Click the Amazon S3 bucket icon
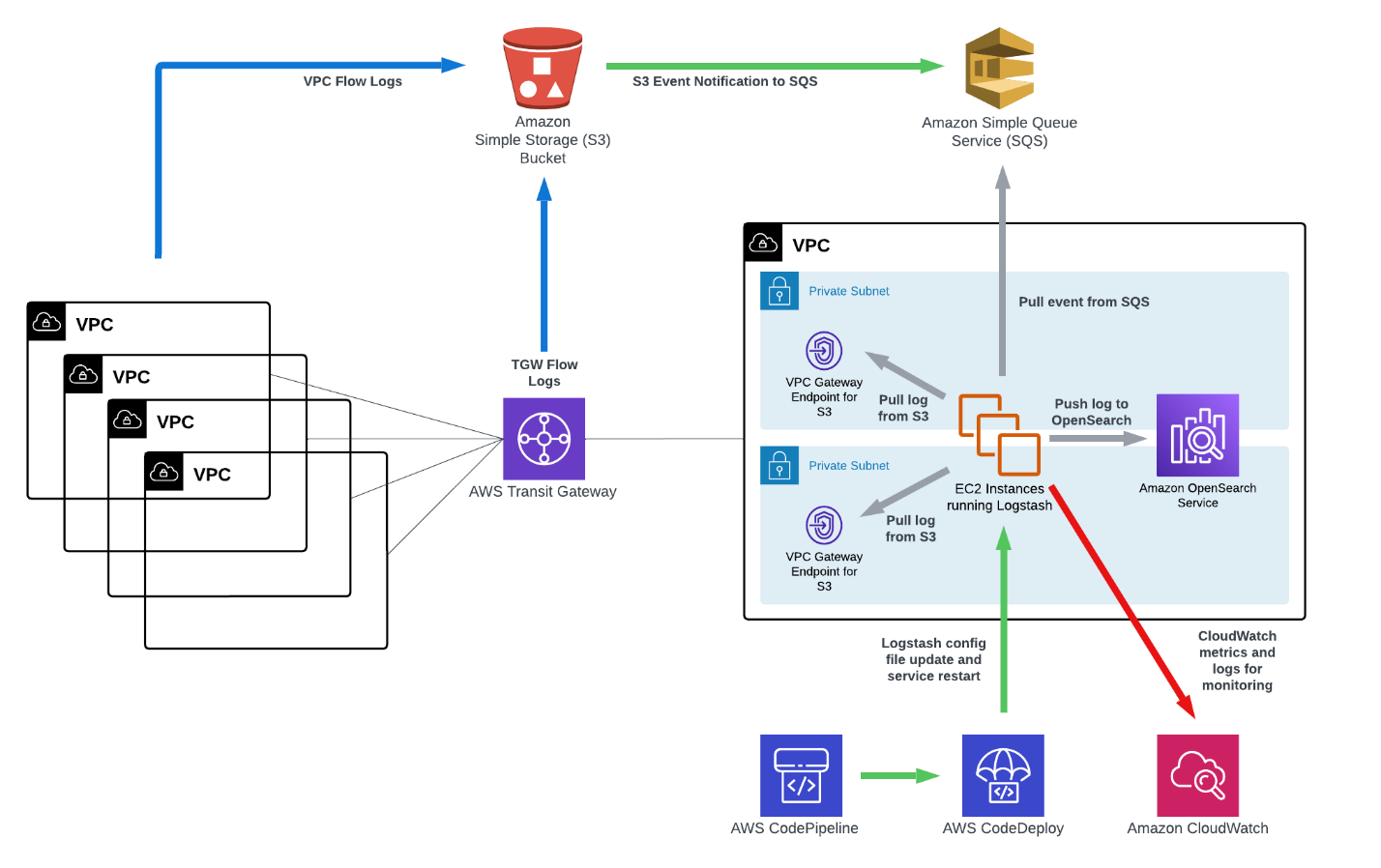1381x868 pixels. coord(543,68)
